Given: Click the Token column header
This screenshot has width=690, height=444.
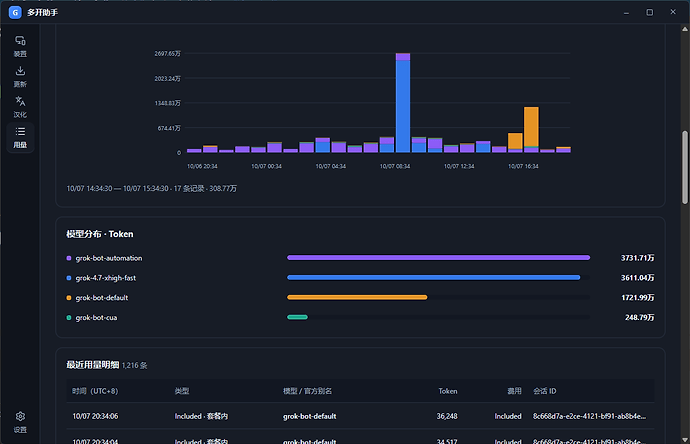Looking at the screenshot, I should [448, 391].
